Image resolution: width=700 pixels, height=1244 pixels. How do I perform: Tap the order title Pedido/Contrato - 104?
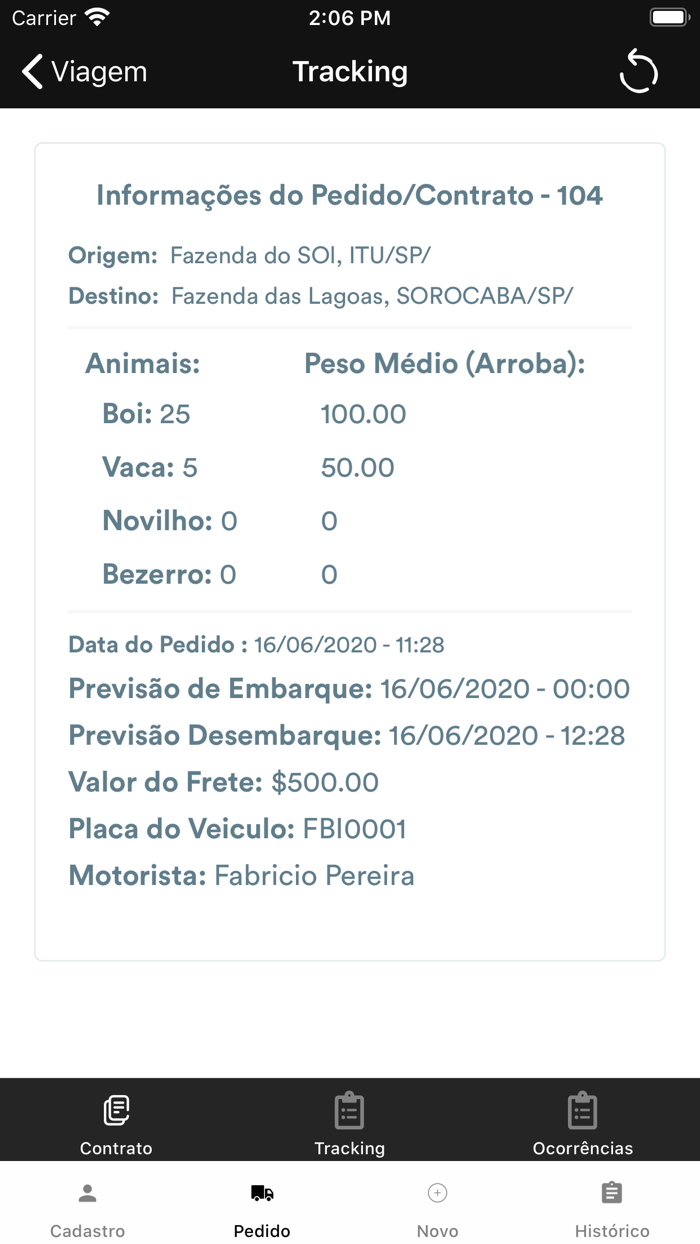click(x=349, y=195)
